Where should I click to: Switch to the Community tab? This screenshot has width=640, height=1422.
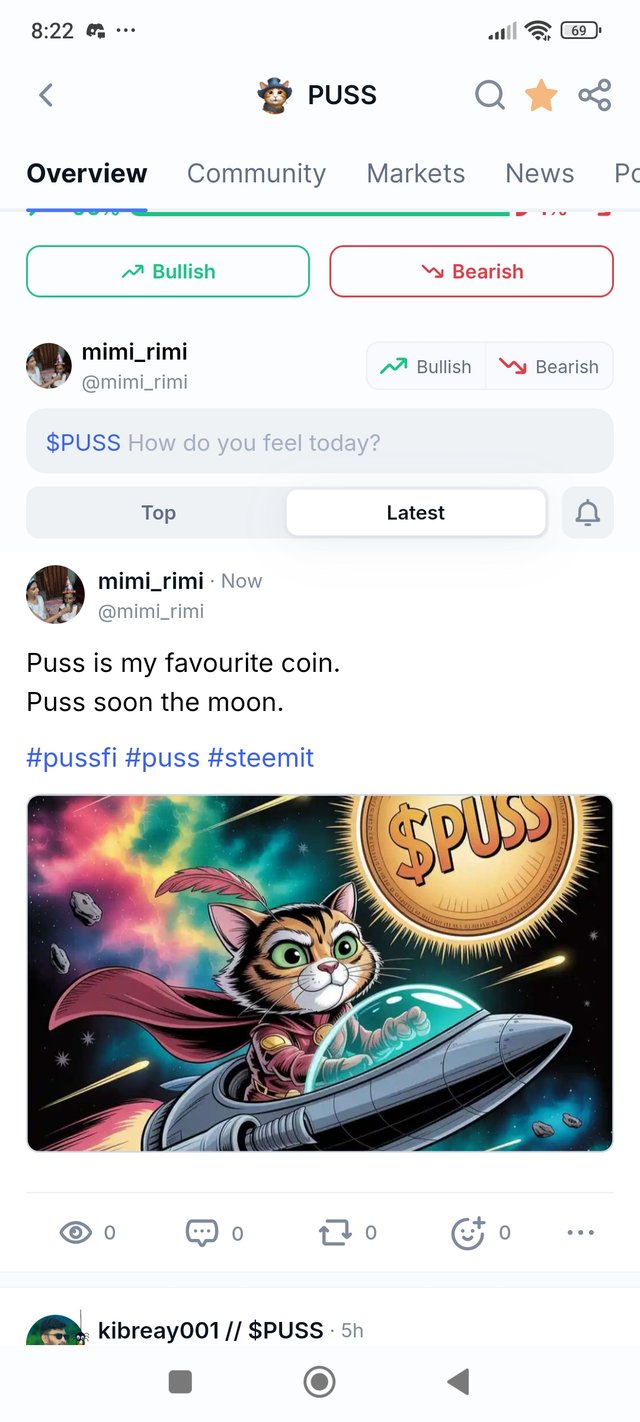[x=256, y=173]
